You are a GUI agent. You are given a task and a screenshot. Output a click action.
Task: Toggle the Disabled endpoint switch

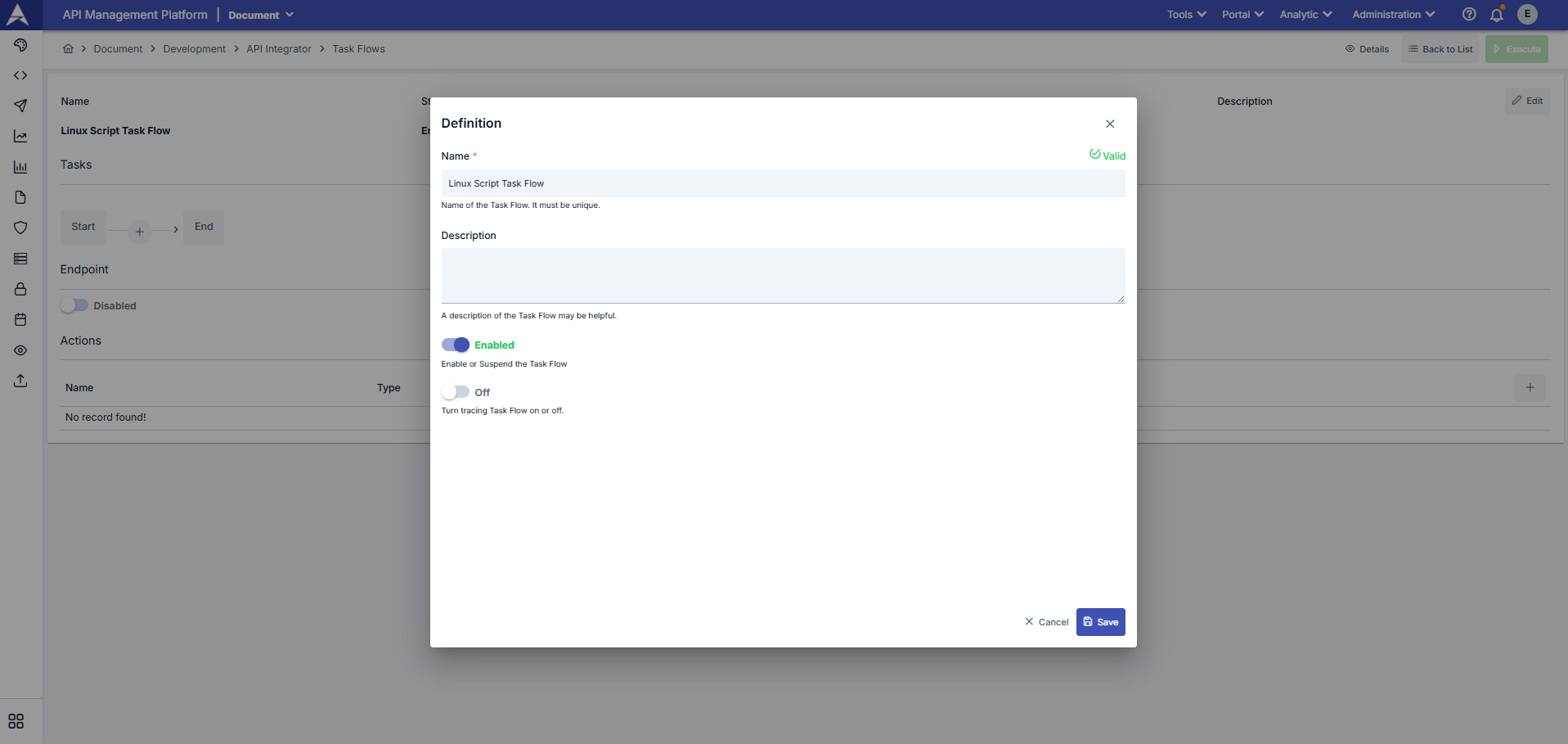tap(74, 305)
